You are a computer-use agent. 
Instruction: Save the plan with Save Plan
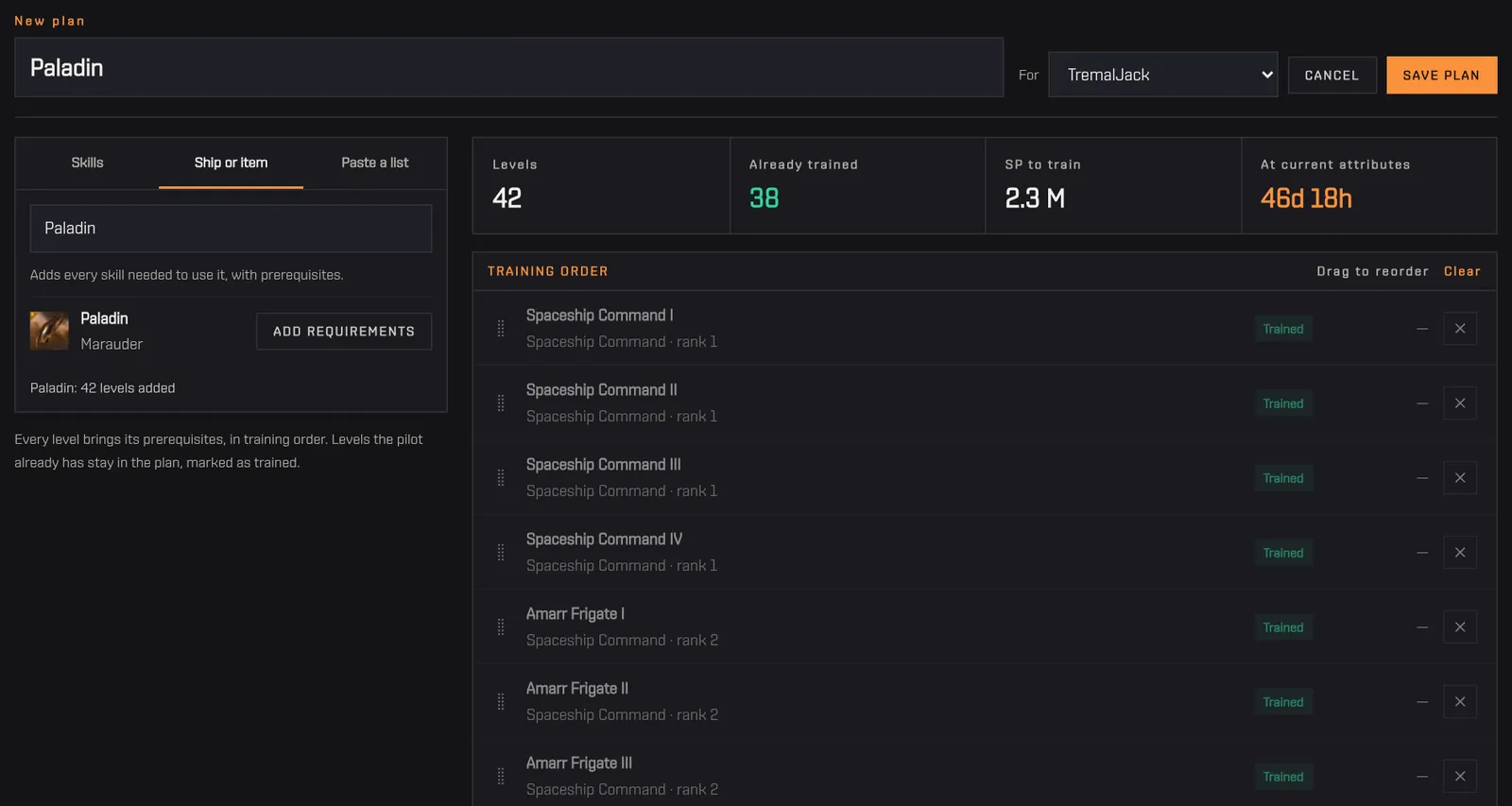pos(1441,76)
